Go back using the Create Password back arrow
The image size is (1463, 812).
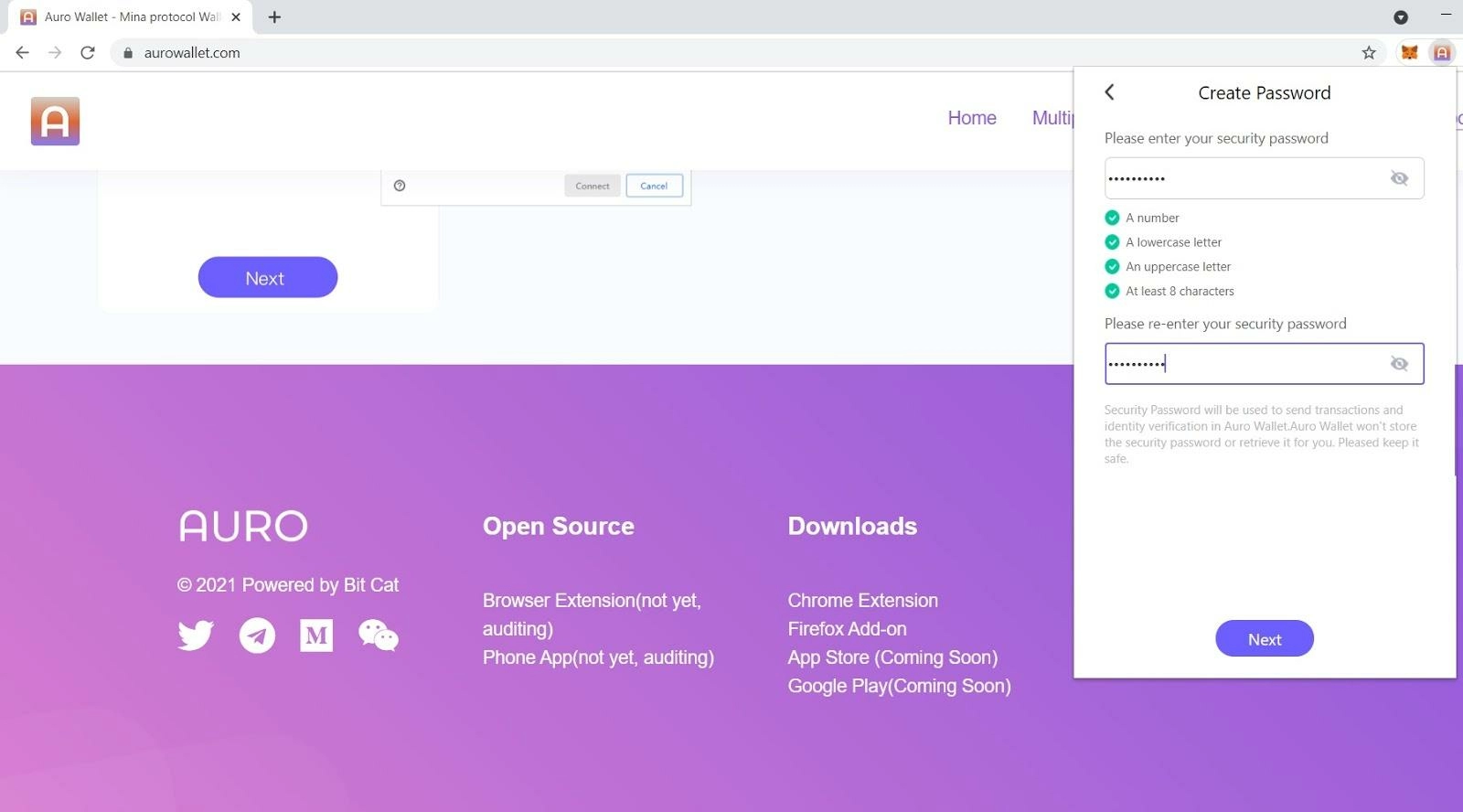1109,92
